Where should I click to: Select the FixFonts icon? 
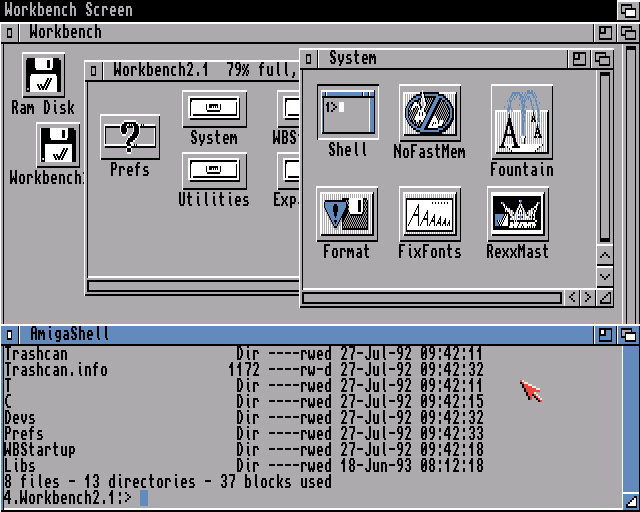pos(429,213)
